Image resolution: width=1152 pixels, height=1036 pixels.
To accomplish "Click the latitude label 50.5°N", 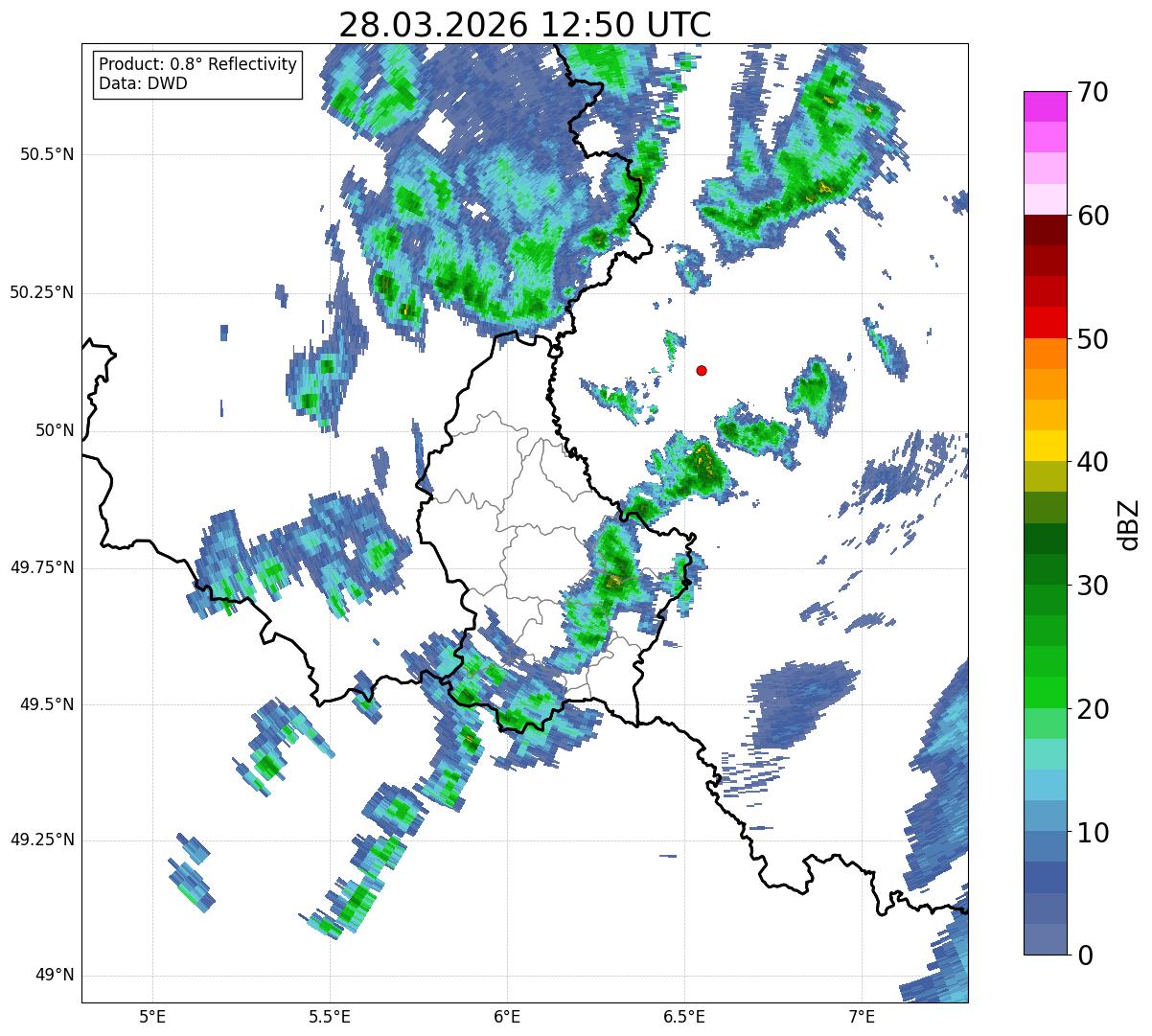I will tap(48, 154).
